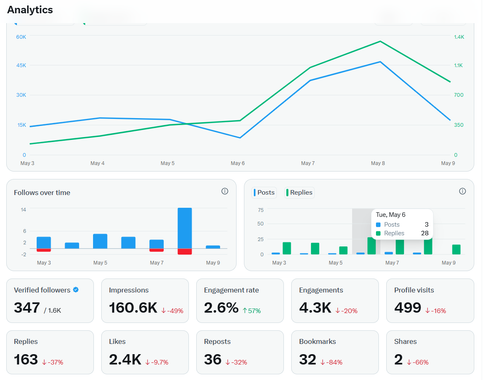Click the -16% profile visits change indicator
The height and width of the screenshot is (380, 489).
tap(435, 311)
